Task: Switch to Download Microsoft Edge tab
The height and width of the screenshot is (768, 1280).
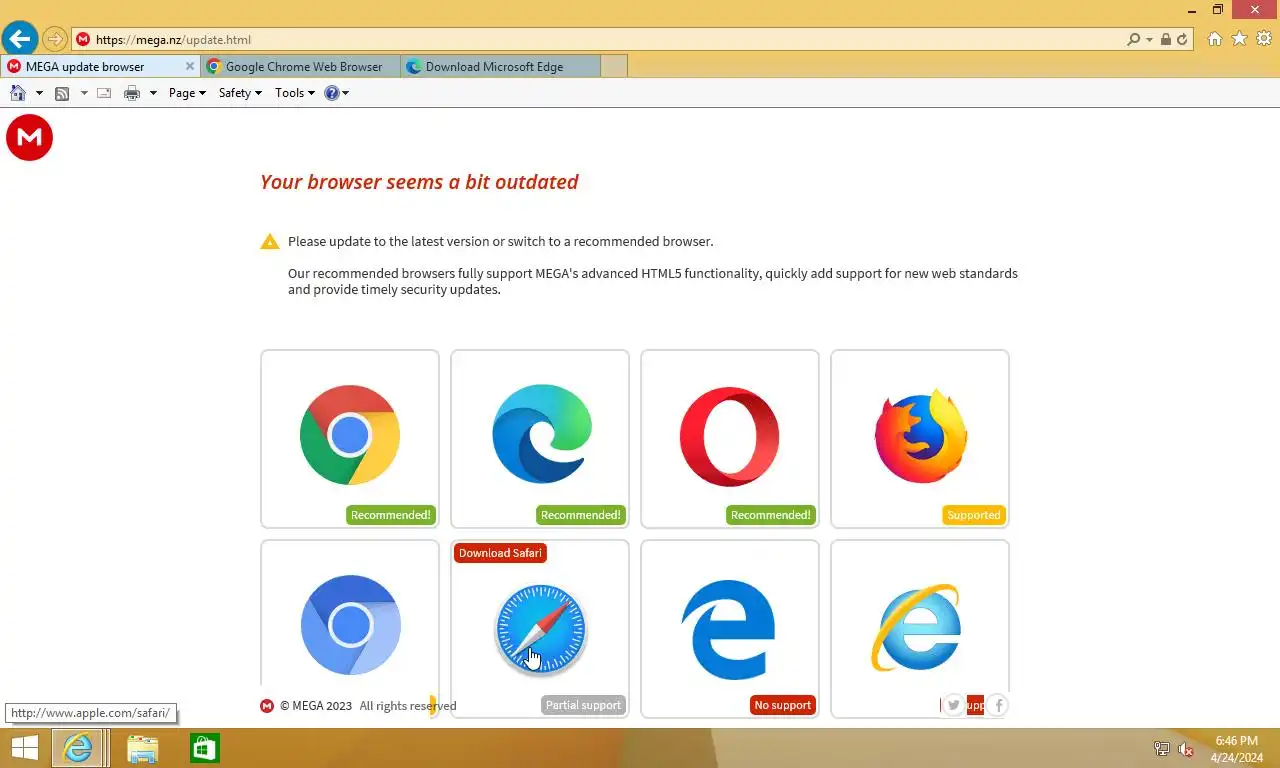Action: tap(500, 67)
